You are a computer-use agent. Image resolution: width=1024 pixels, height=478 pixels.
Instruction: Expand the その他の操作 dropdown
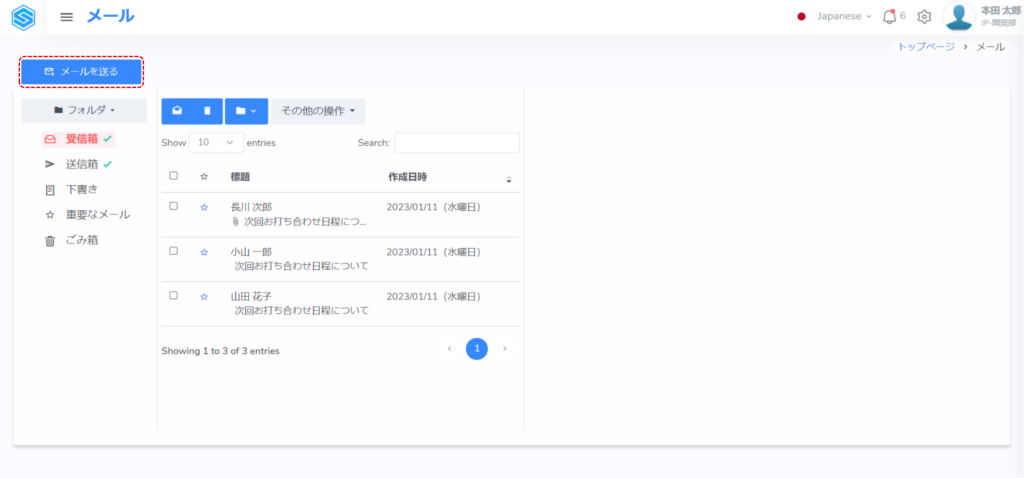click(x=317, y=111)
